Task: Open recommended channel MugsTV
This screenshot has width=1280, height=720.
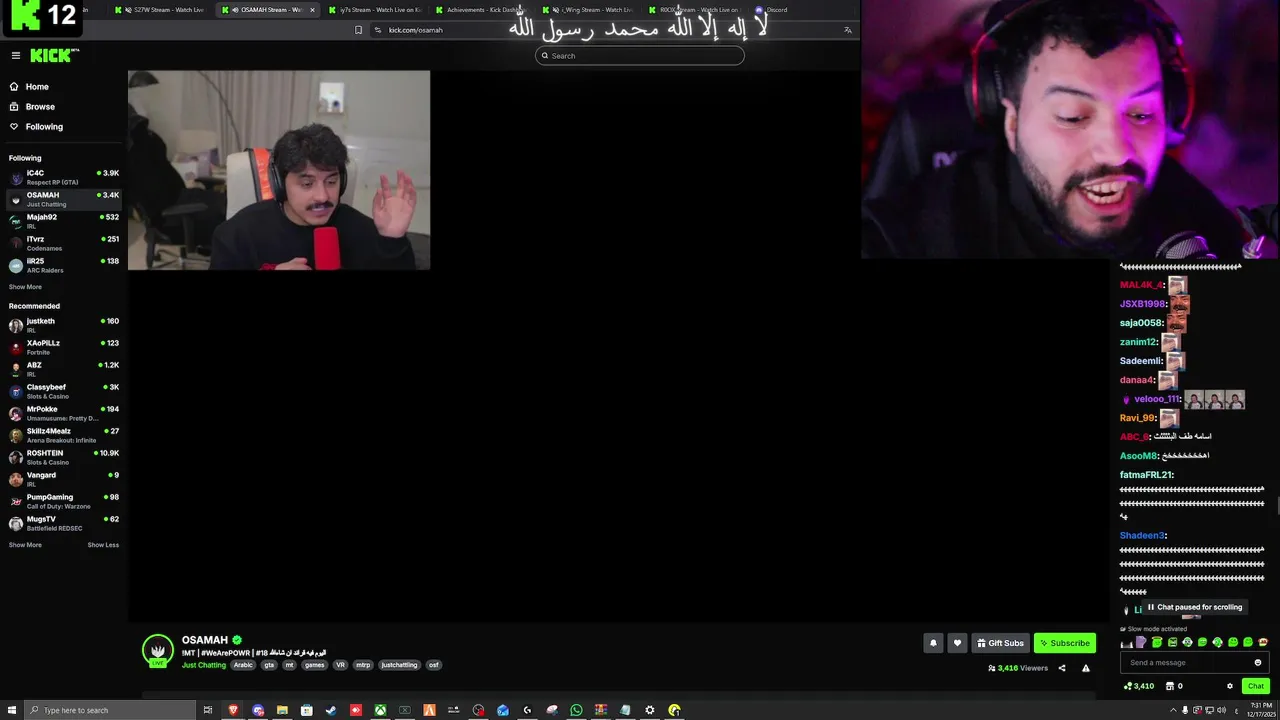Action: pos(64,523)
